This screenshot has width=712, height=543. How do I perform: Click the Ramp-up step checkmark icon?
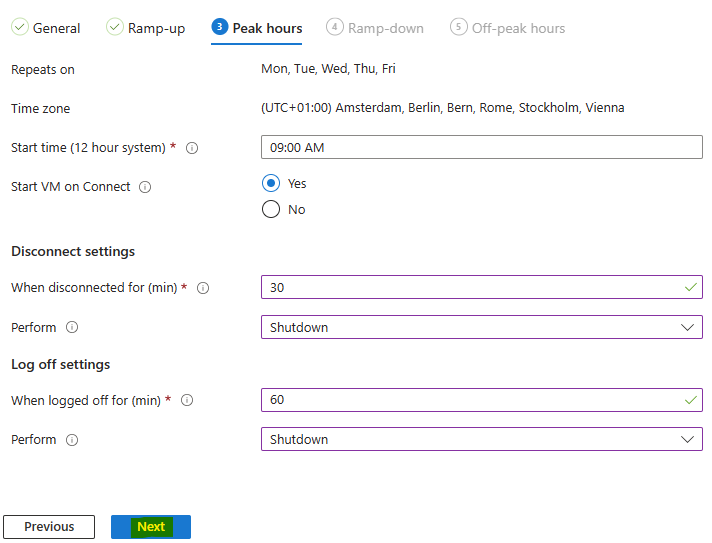[x=114, y=27]
